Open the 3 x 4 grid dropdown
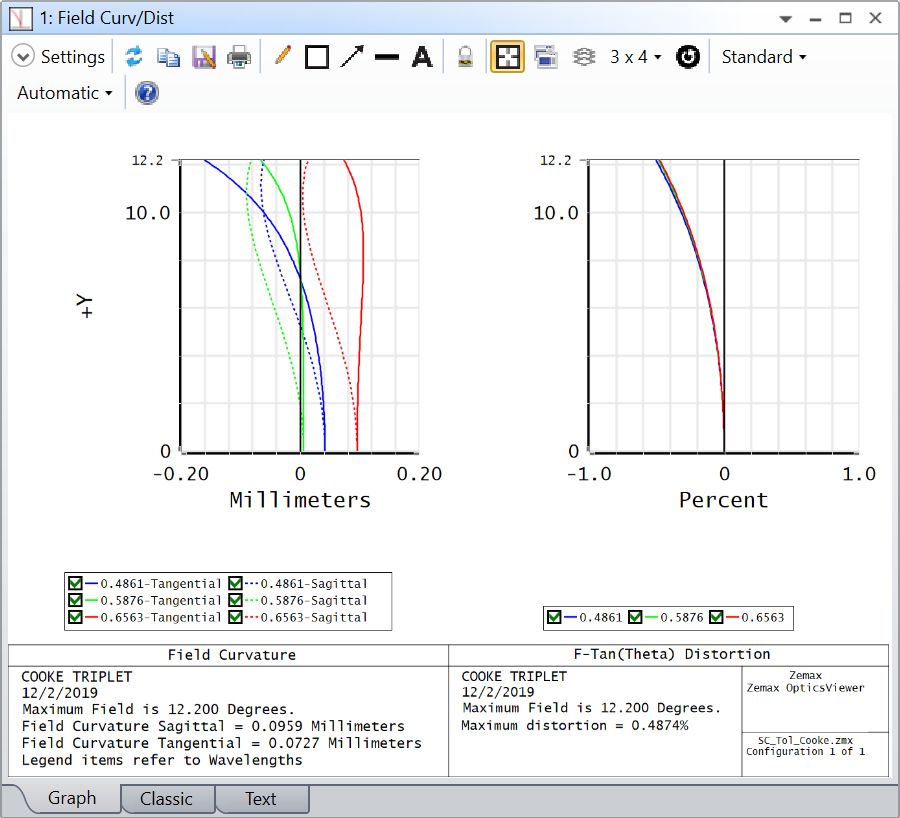The height and width of the screenshot is (818, 900). pos(636,57)
